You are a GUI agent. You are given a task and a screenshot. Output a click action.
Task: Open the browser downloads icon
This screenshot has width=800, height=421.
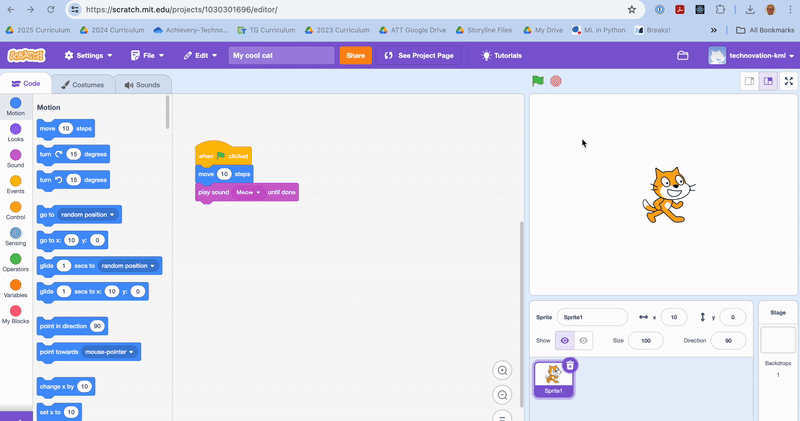(750, 10)
